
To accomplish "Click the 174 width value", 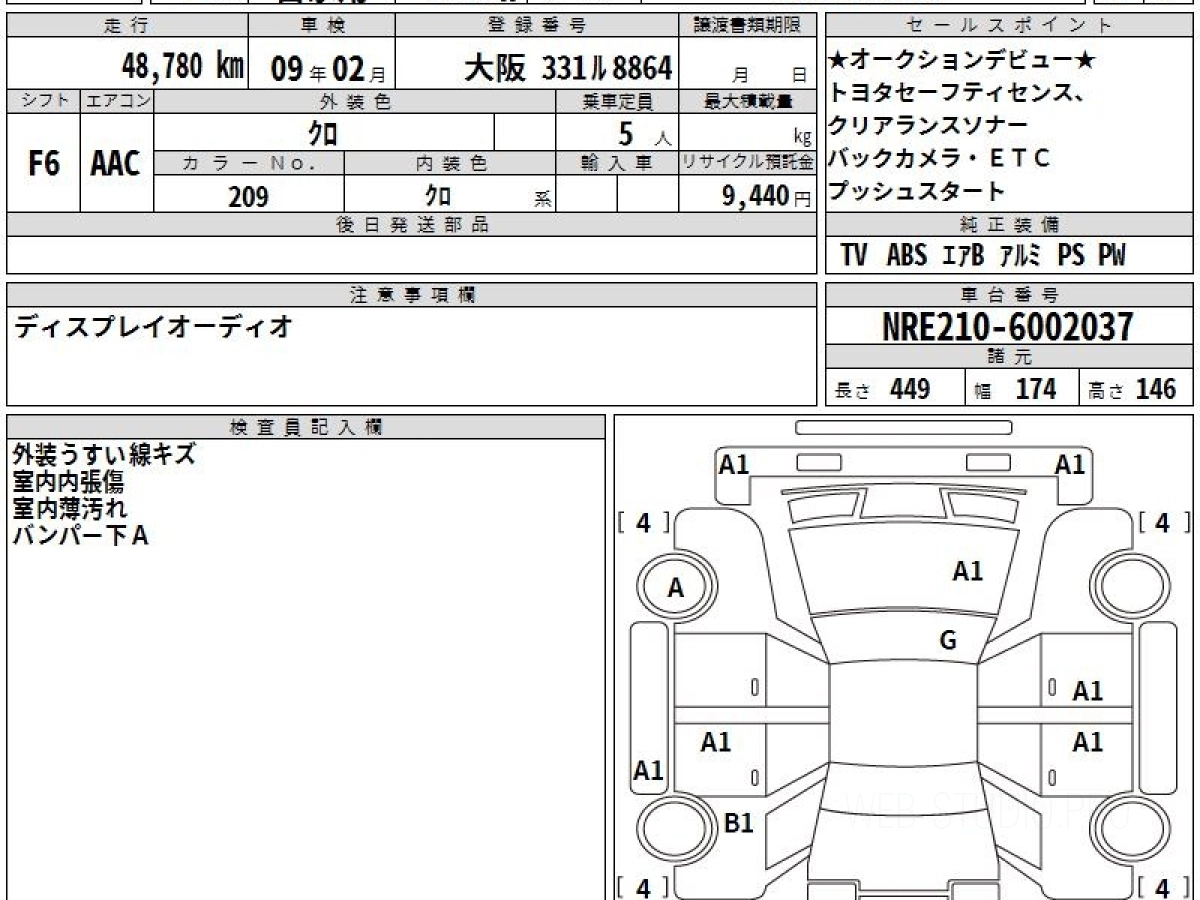I will point(1035,389).
